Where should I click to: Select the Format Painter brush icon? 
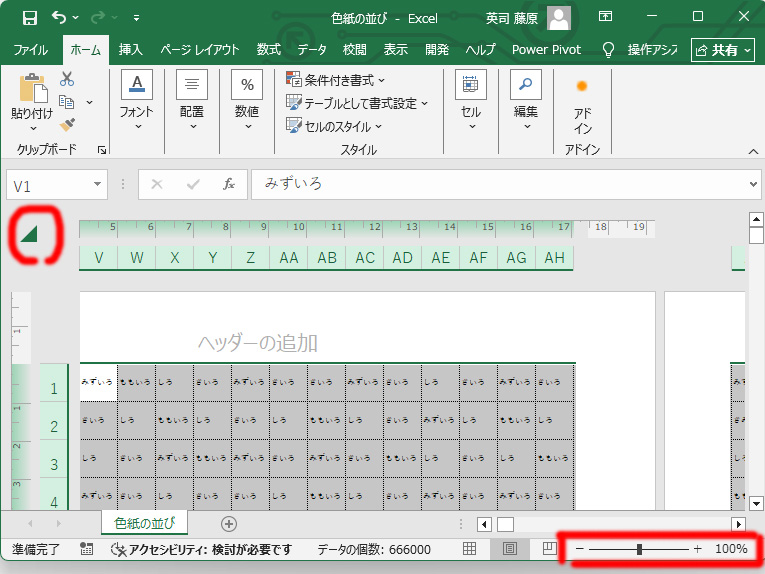point(67,125)
